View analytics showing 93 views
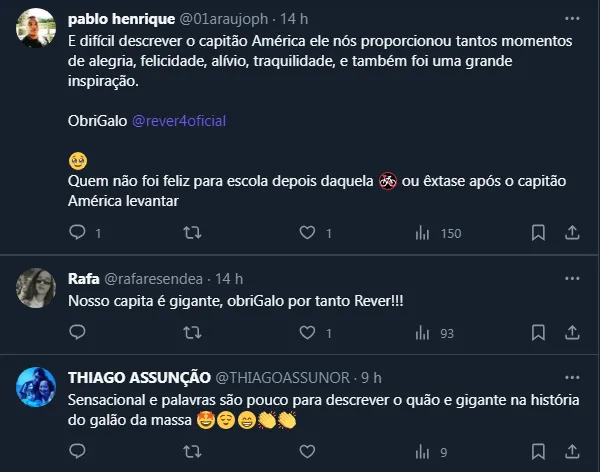Viewport: 600px width, 472px height. click(424, 333)
